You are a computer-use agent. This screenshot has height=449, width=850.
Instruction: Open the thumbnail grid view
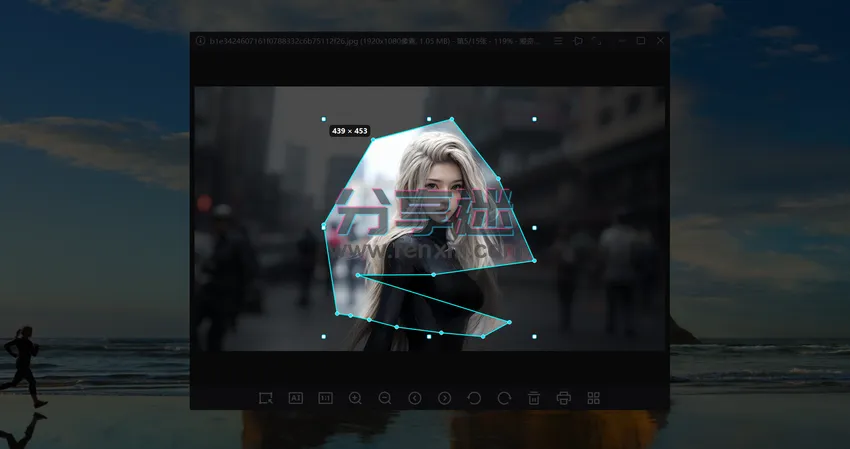(594, 399)
